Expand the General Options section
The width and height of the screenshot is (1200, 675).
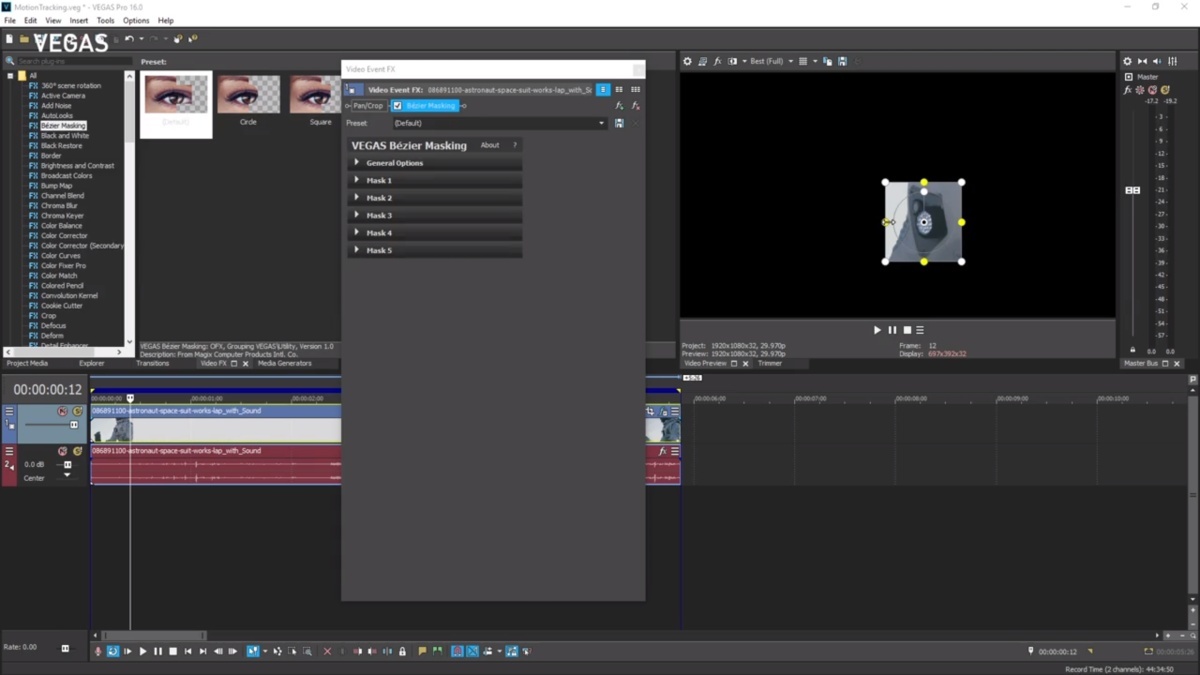[357, 163]
